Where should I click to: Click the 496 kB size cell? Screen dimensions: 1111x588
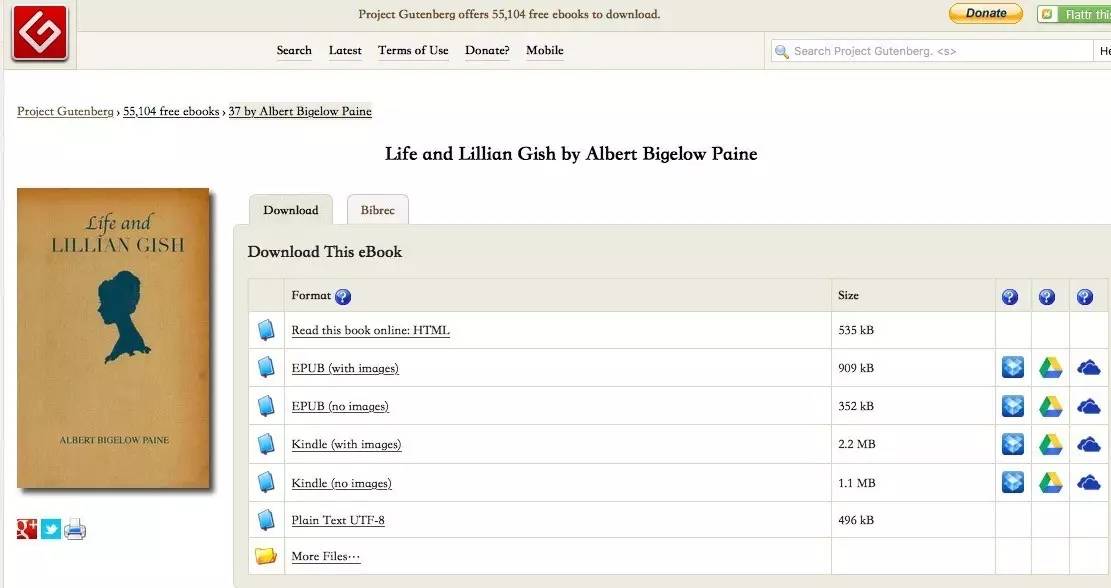click(913, 520)
